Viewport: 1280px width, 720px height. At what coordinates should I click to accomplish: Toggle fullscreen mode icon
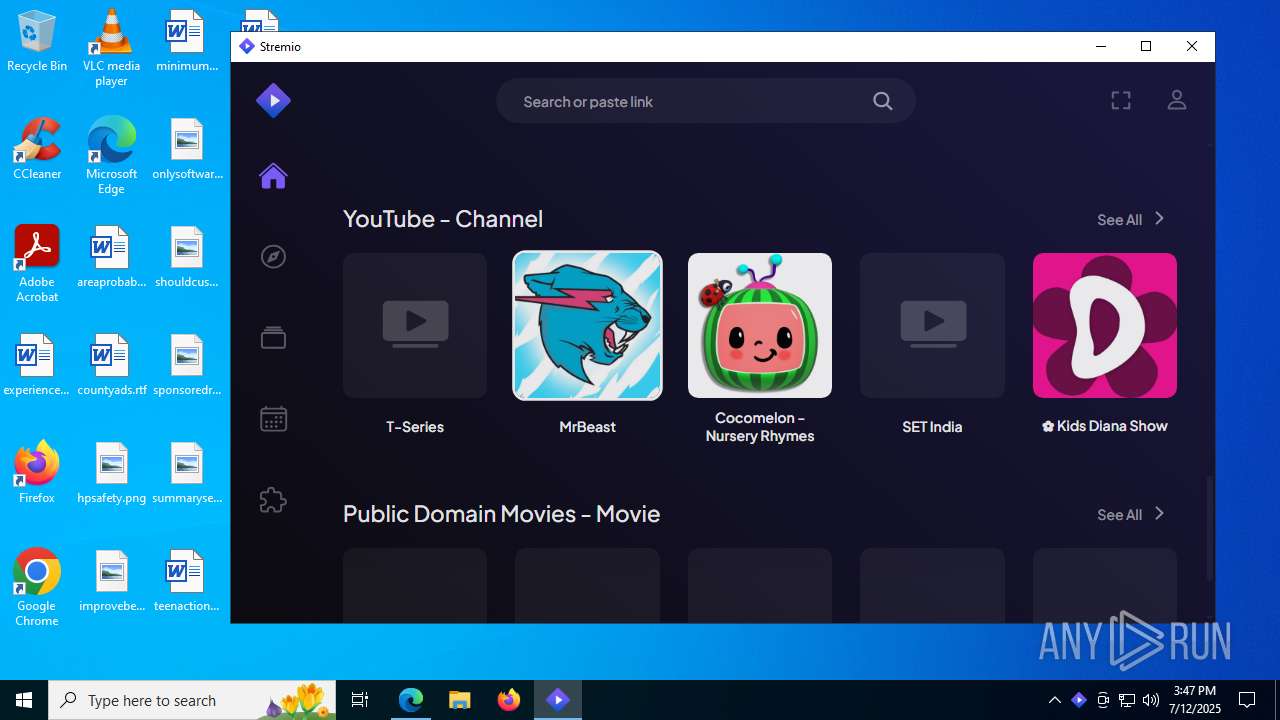click(1121, 100)
